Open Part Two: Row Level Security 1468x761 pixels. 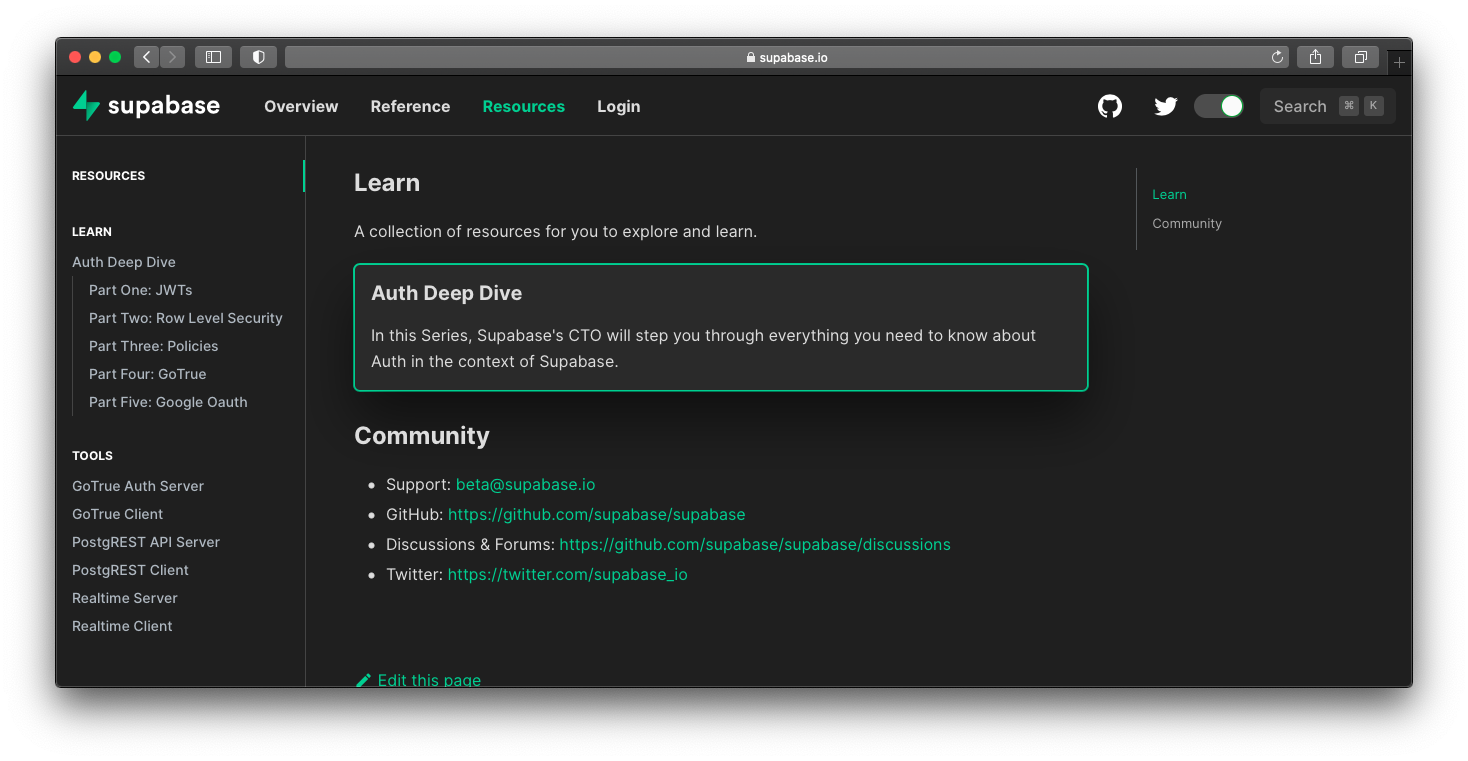pyautogui.click(x=186, y=318)
